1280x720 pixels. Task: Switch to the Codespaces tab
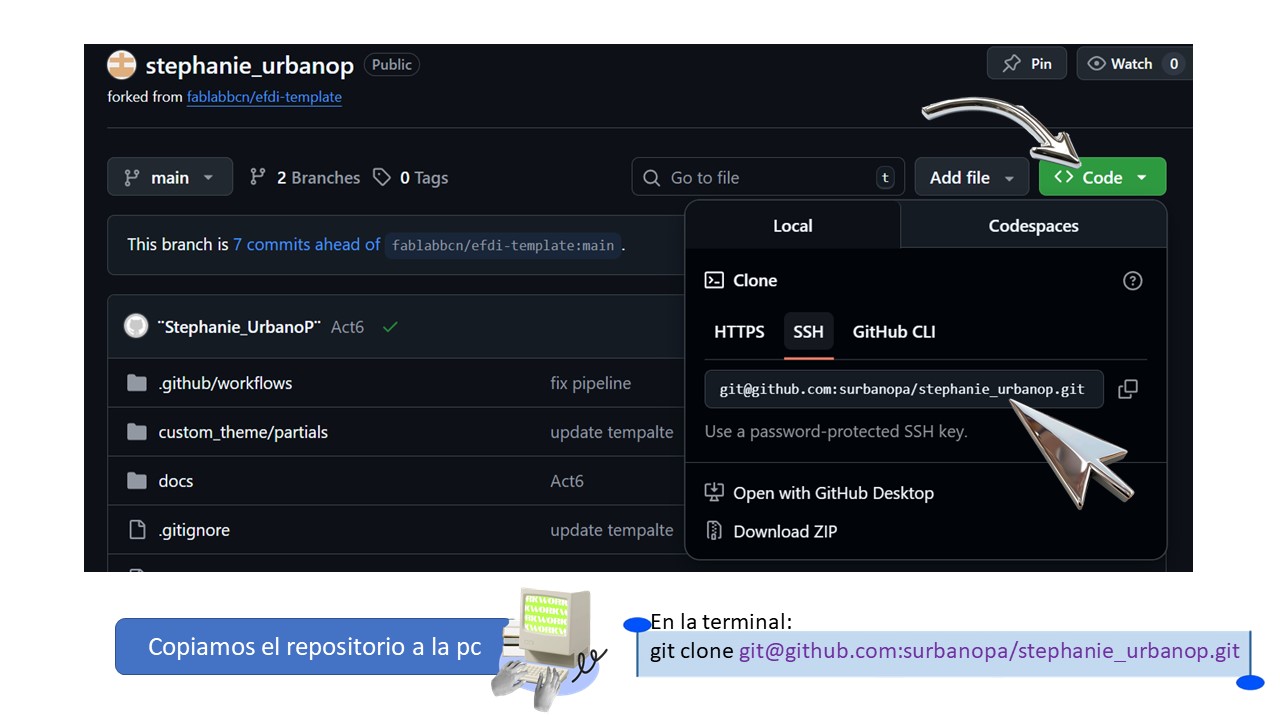pos(1033,226)
